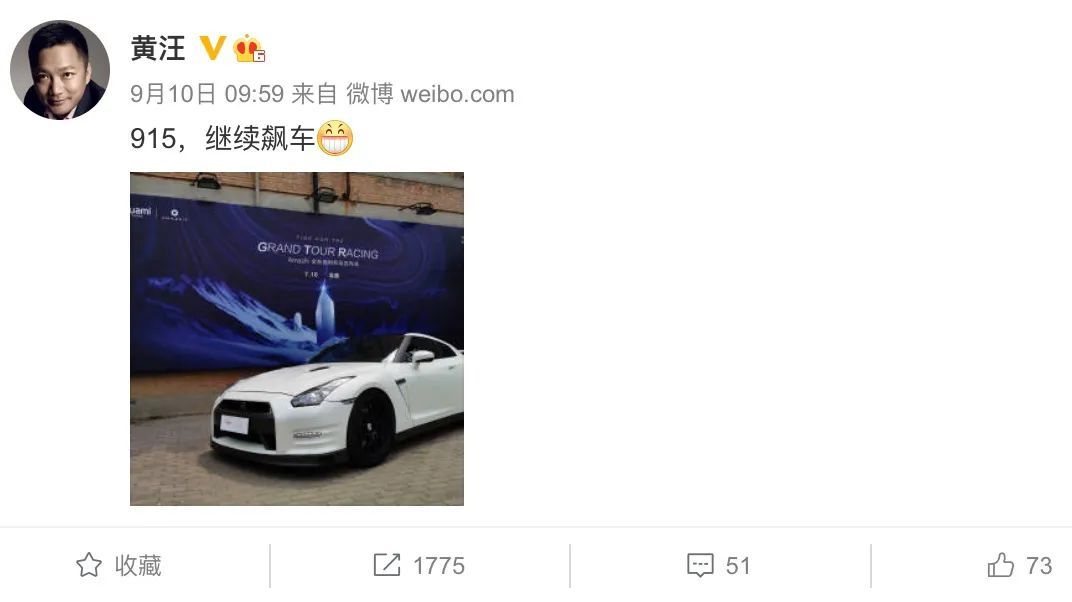Click the comment count 51

738,566
